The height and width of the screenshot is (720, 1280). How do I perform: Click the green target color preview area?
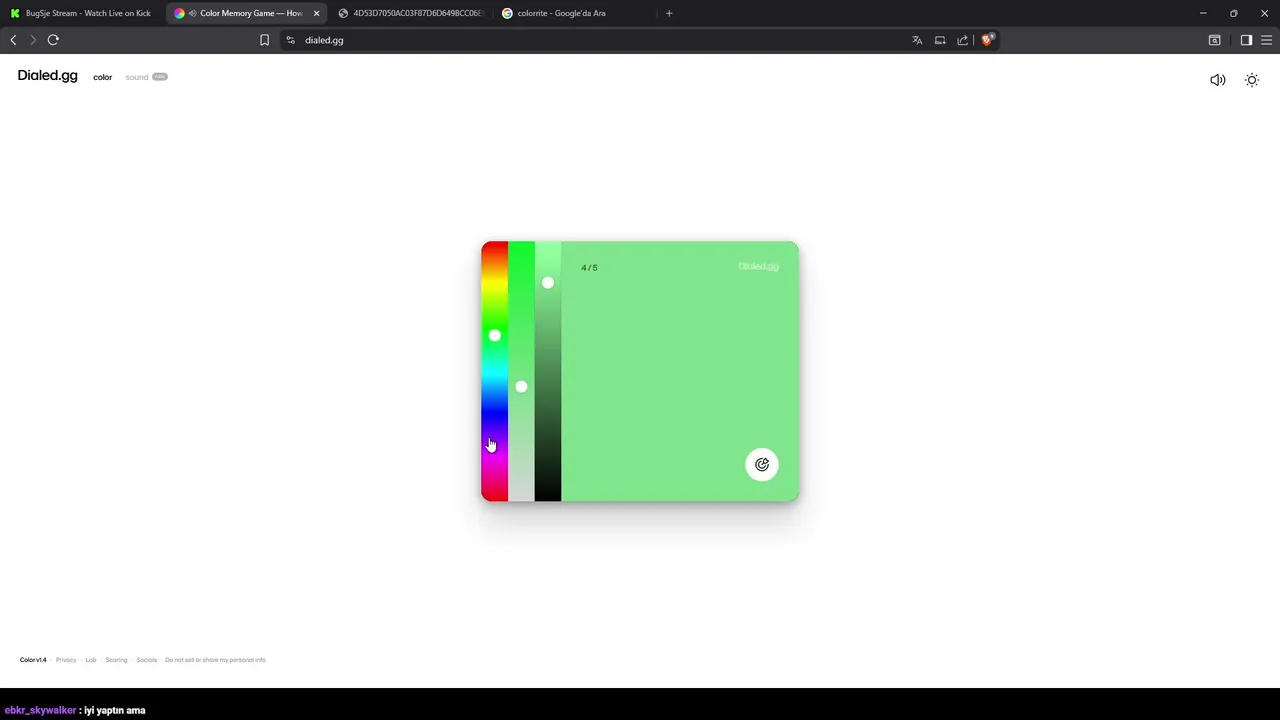[x=680, y=371]
